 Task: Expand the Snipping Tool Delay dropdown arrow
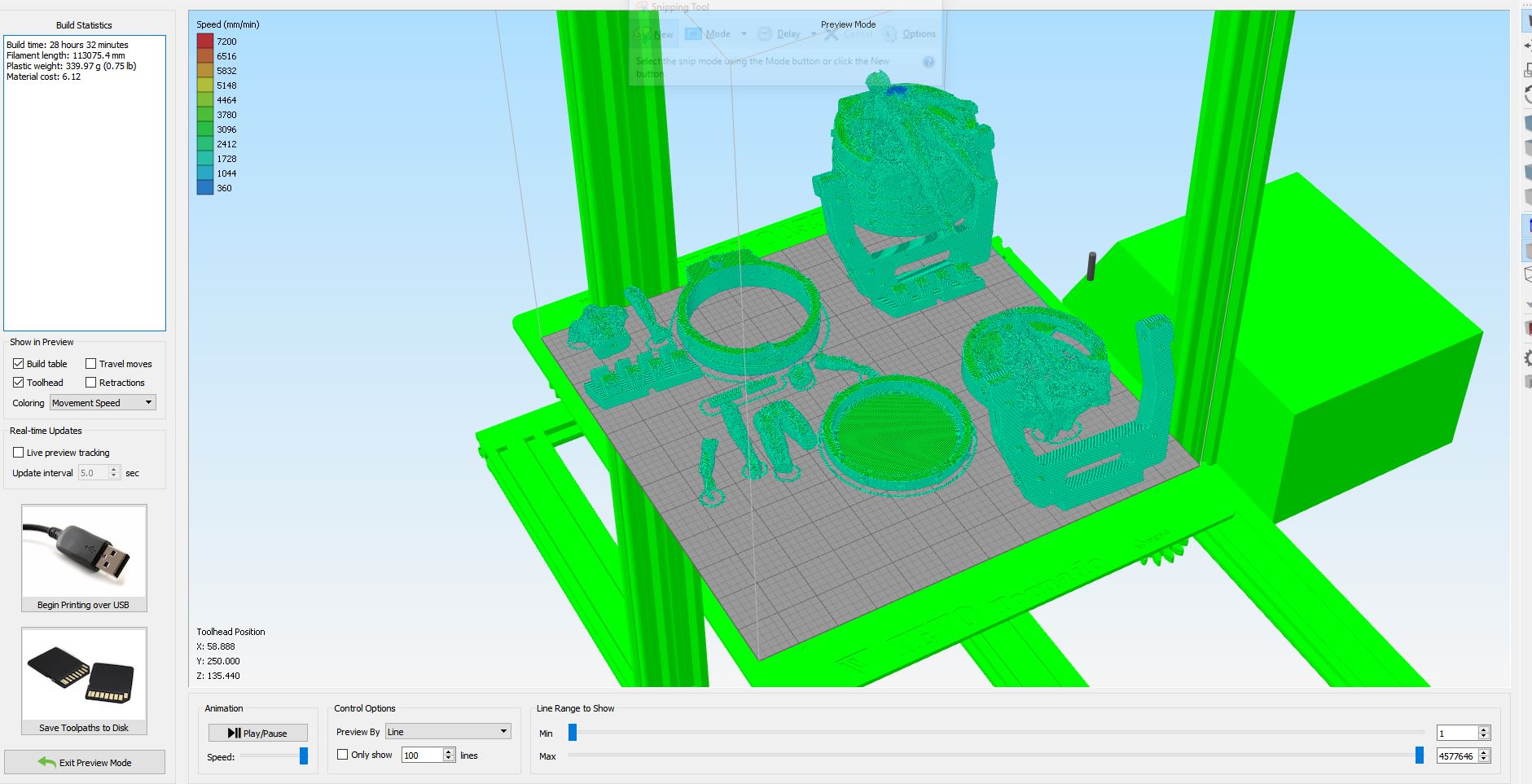point(813,34)
